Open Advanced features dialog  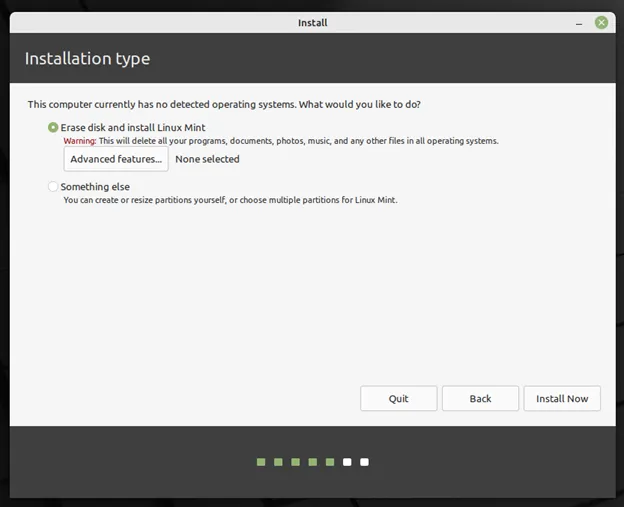tap(116, 159)
